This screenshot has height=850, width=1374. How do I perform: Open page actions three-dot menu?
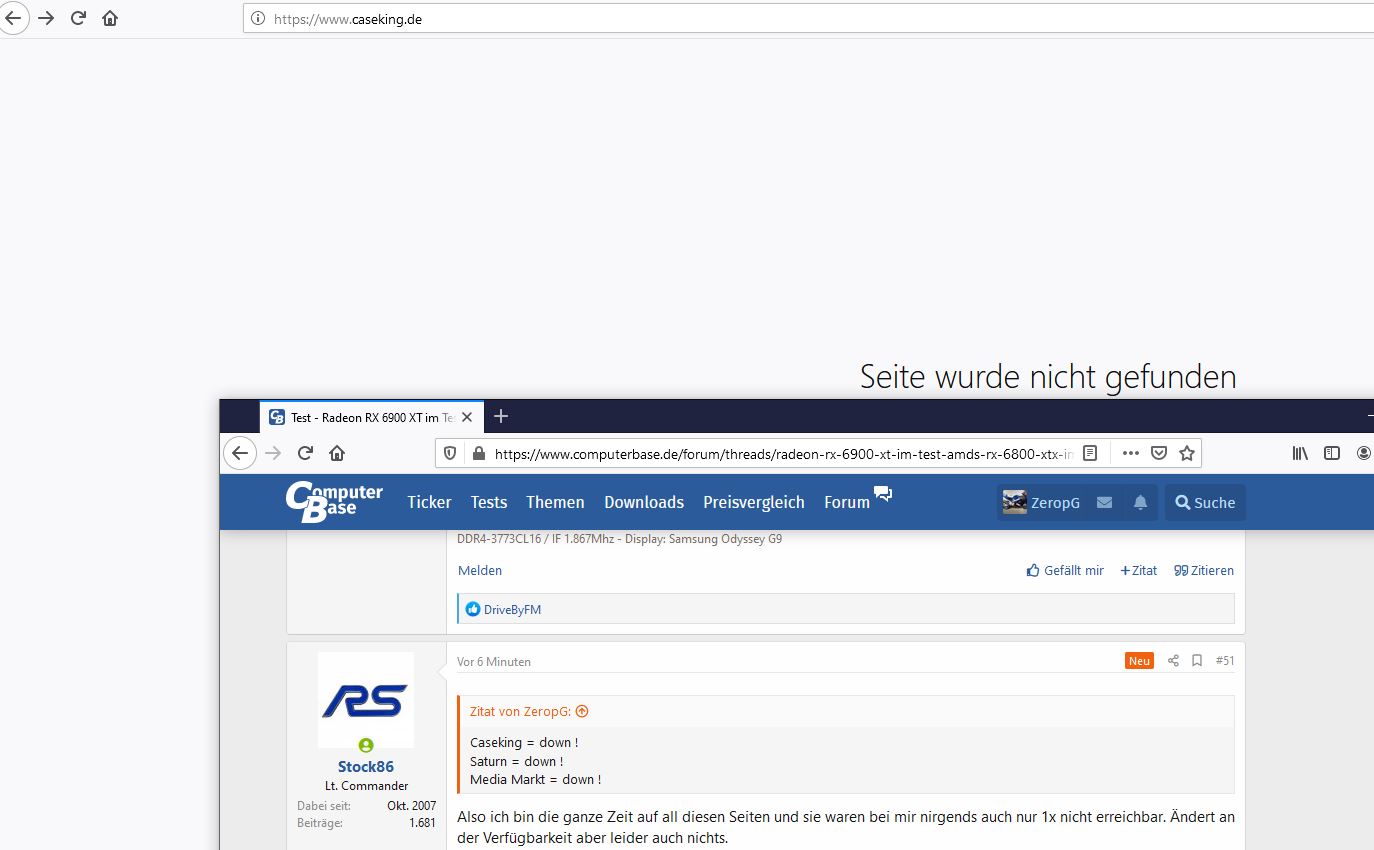tap(1131, 453)
